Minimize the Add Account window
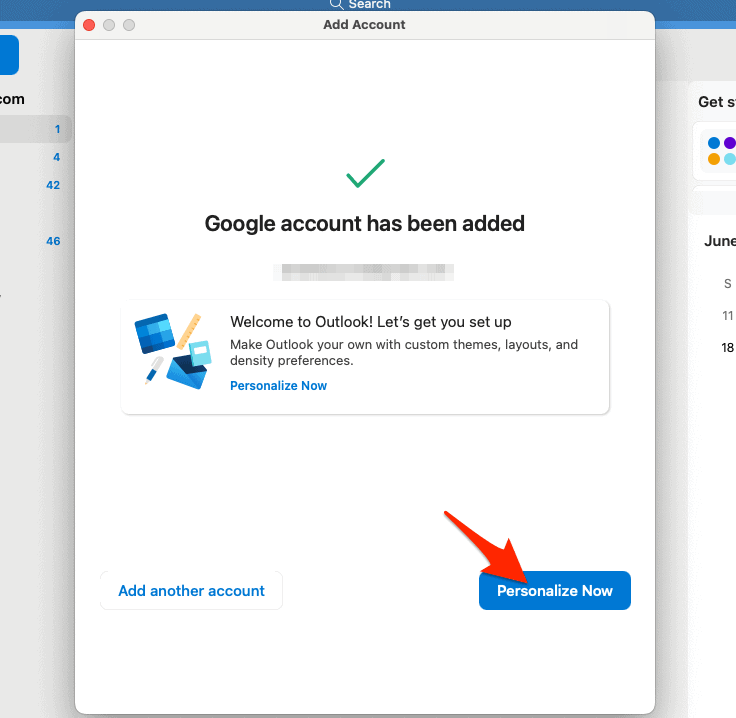 110,25
